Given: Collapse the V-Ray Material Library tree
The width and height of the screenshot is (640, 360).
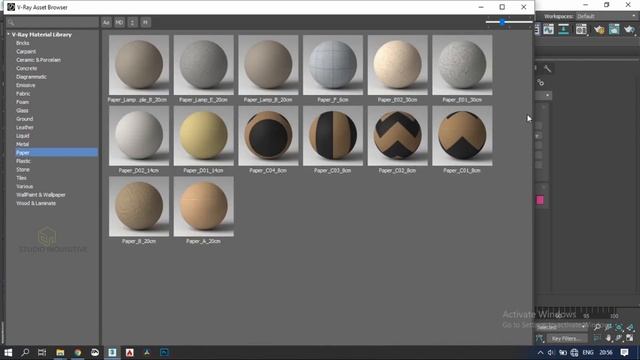Looking at the screenshot, I should [8, 35].
